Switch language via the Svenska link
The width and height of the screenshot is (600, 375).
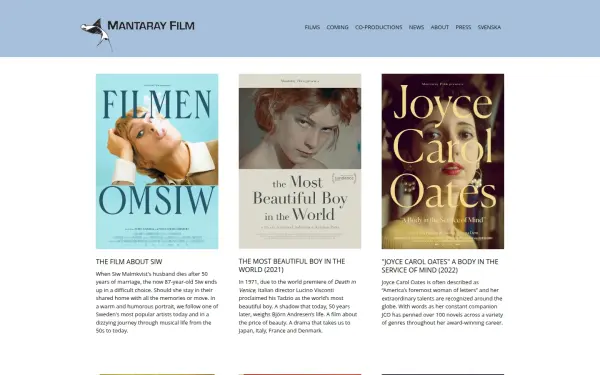click(x=489, y=27)
